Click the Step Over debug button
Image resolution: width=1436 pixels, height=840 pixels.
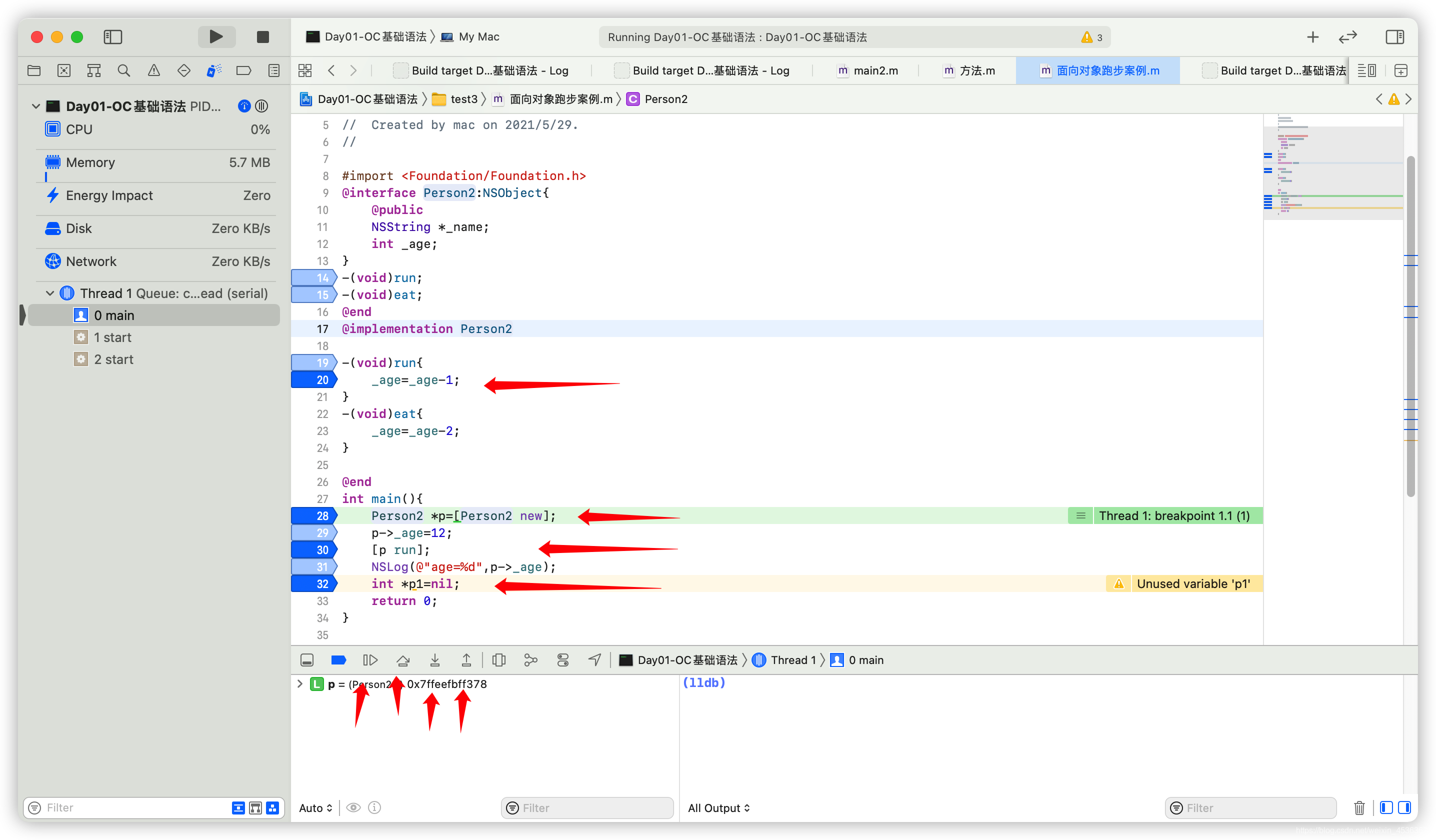pos(403,660)
